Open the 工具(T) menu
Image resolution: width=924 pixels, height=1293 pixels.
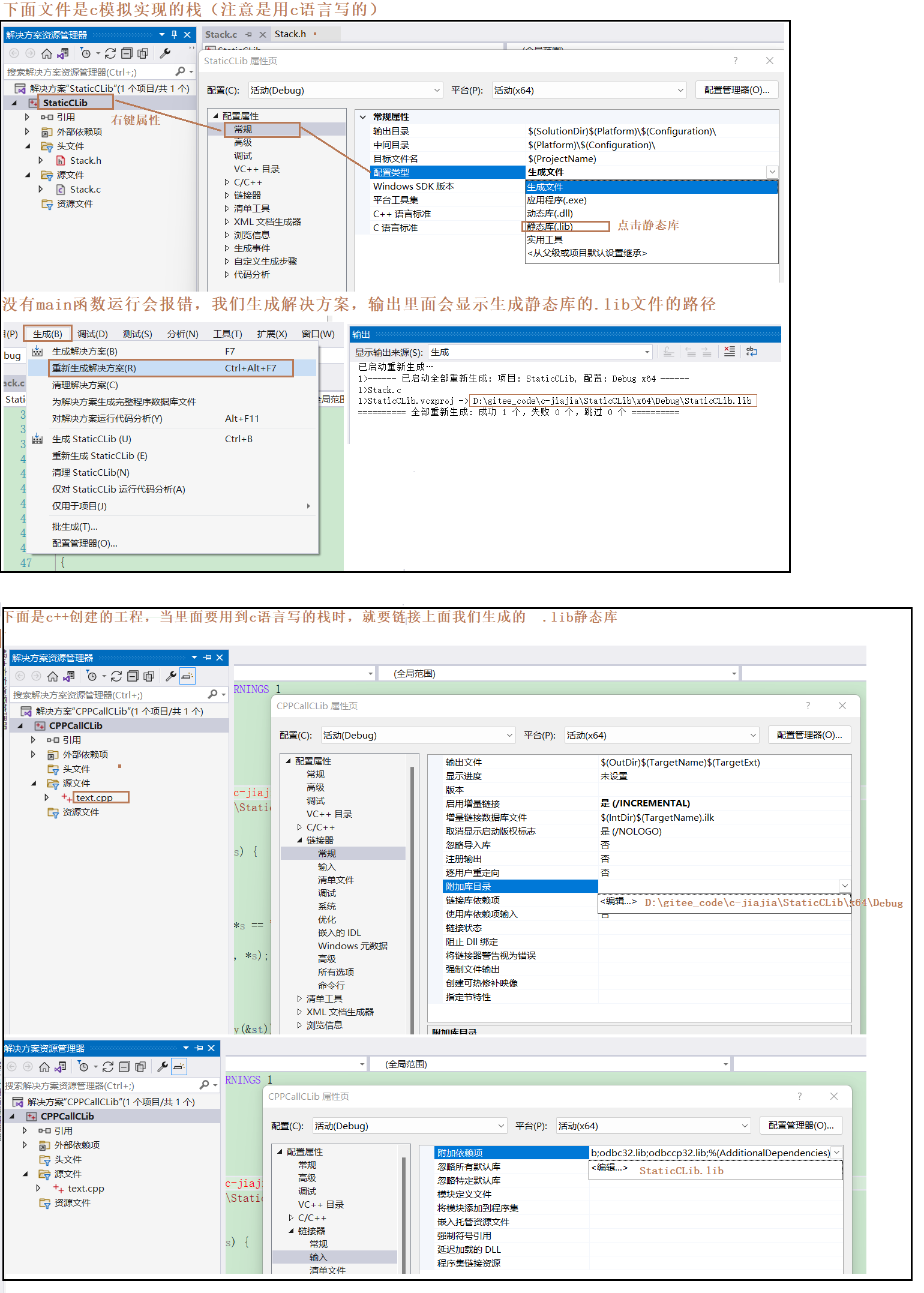(x=227, y=334)
